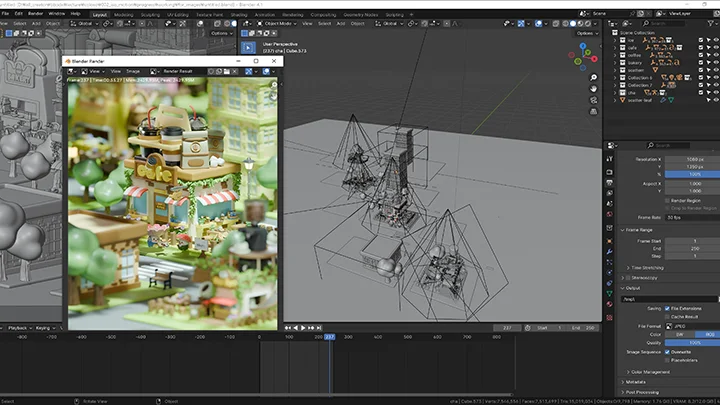Jump to timeline end frame

click(319, 328)
